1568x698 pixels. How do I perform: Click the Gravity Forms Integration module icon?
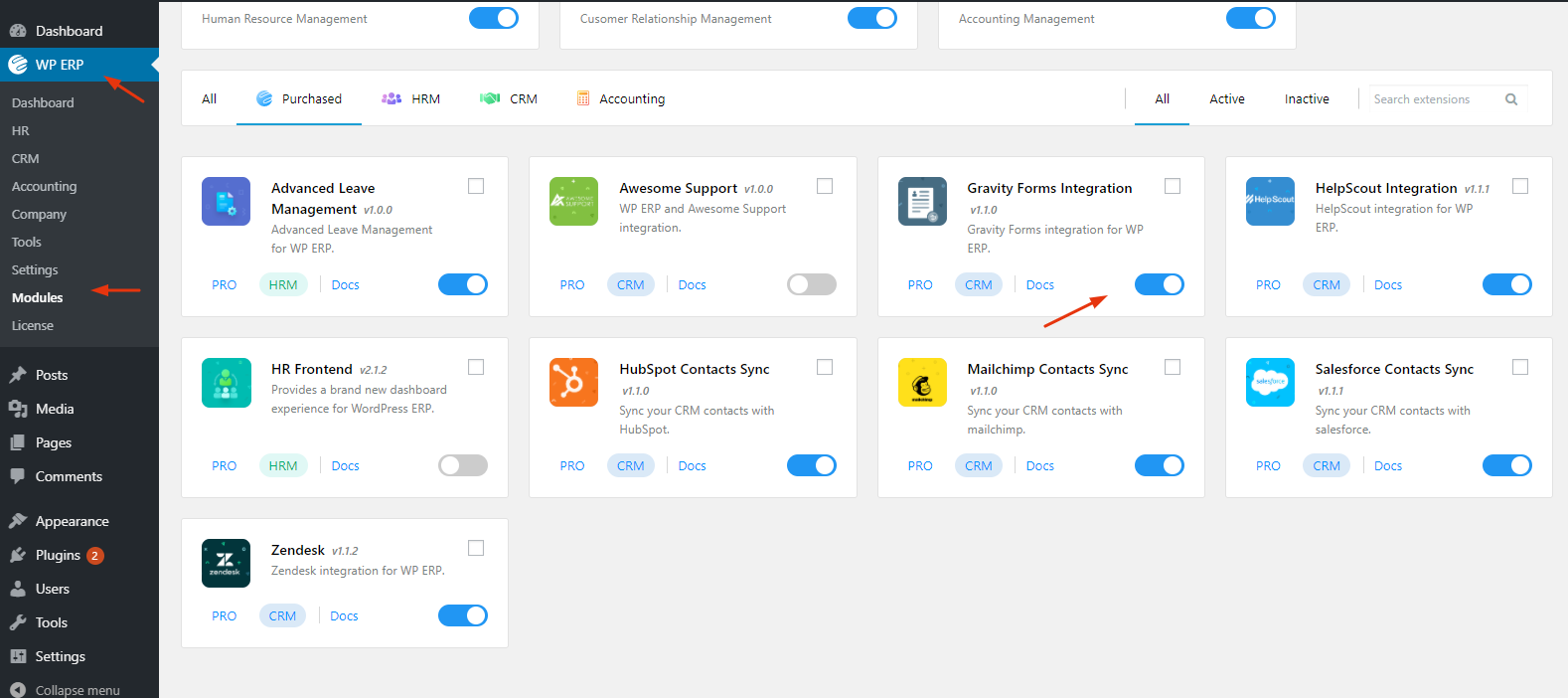coord(922,201)
